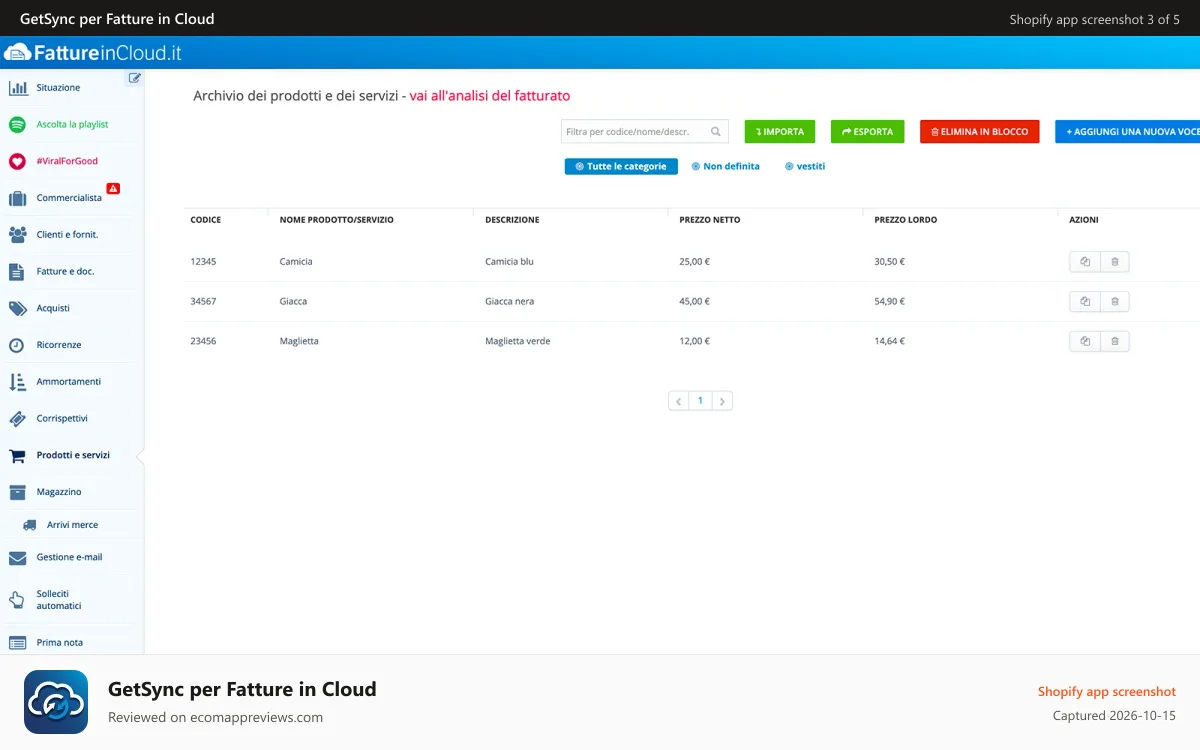Focus the Filtra per codice/nome search field
Viewport: 1200px width, 750px height.
pyautogui.click(x=645, y=131)
